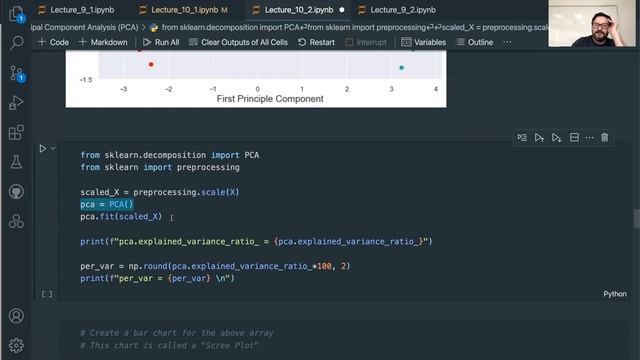Click the Interrupt button
Image resolution: width=640 pixels, height=360 pixels.
(366, 42)
